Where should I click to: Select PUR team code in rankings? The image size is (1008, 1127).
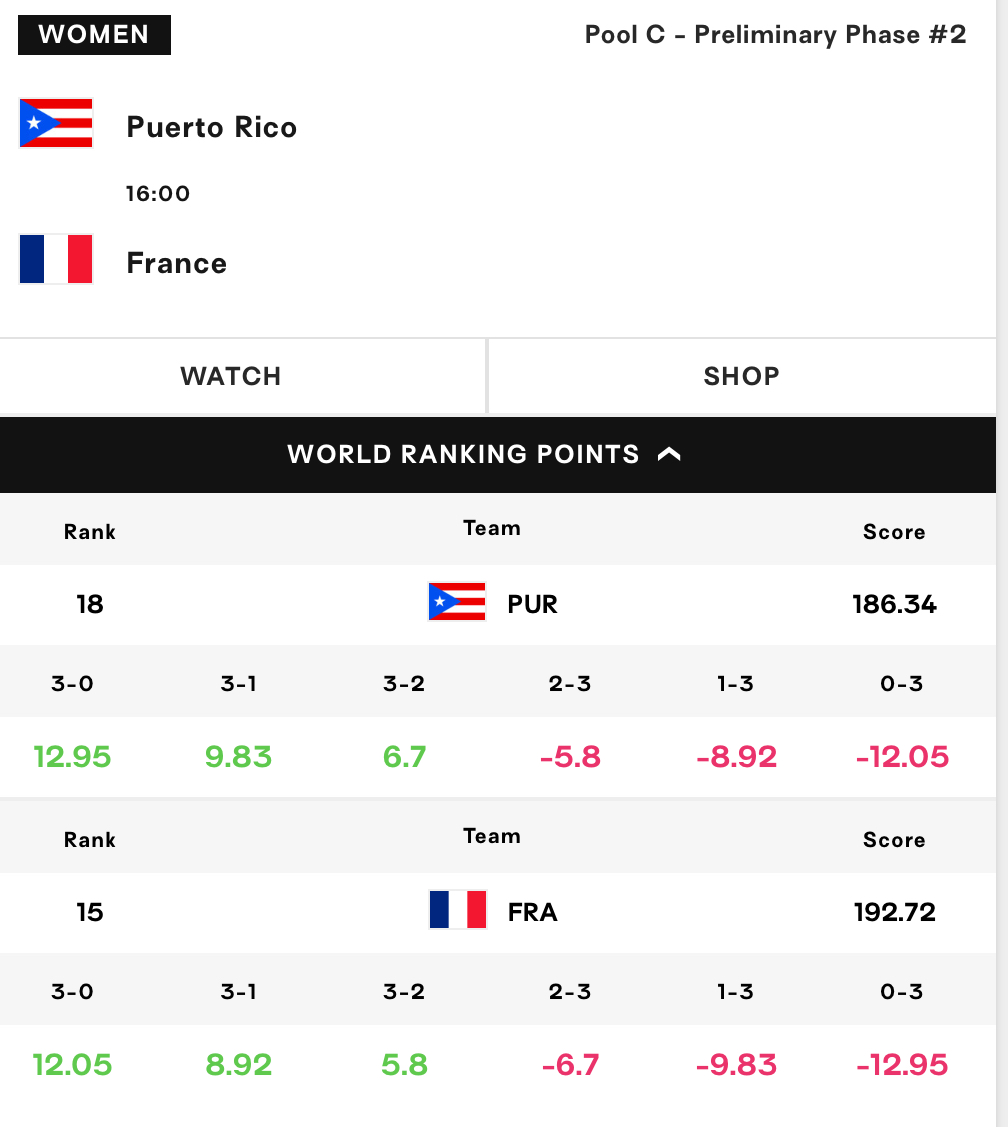(x=532, y=604)
